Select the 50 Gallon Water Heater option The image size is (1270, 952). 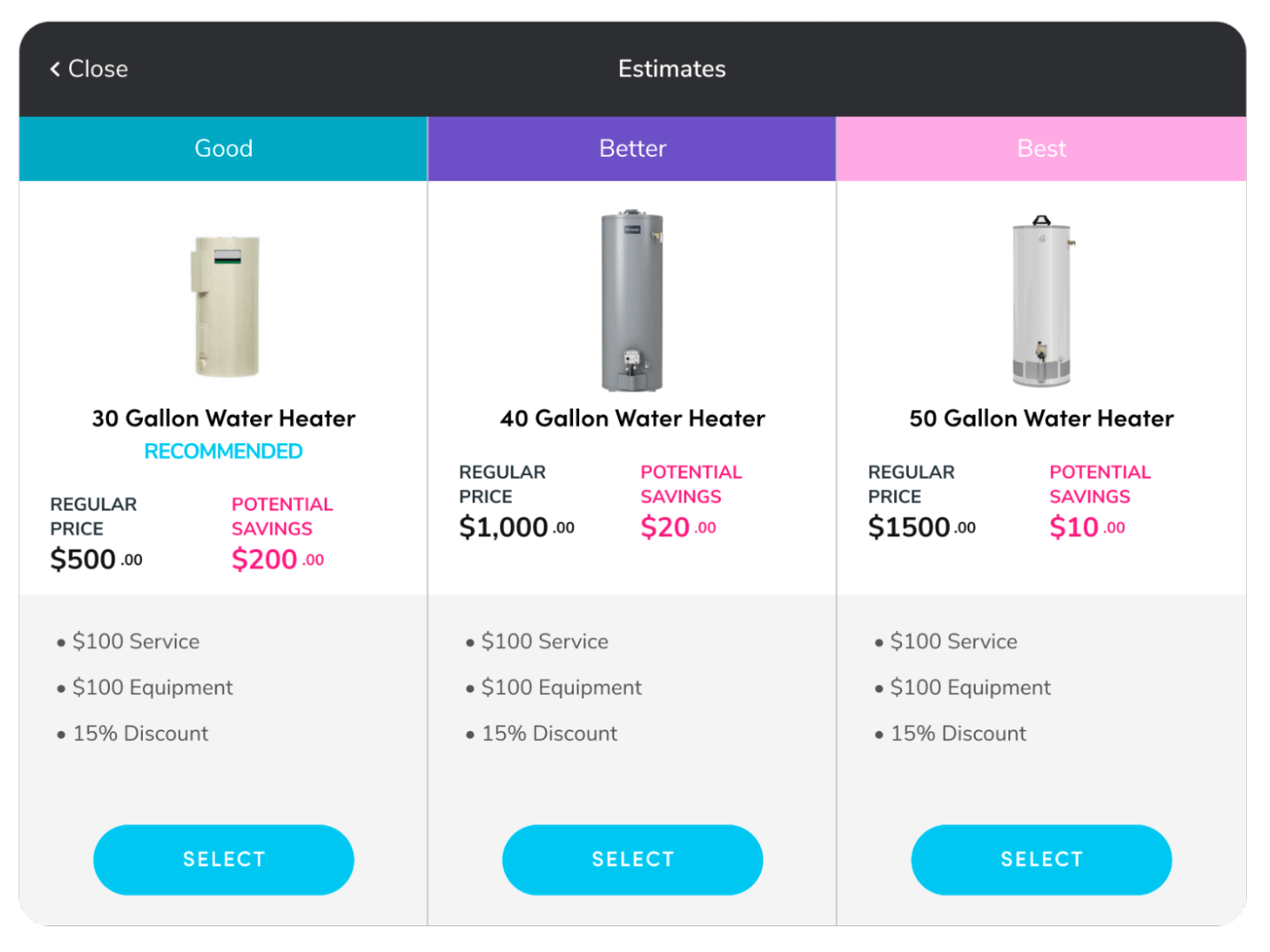[x=1041, y=859]
